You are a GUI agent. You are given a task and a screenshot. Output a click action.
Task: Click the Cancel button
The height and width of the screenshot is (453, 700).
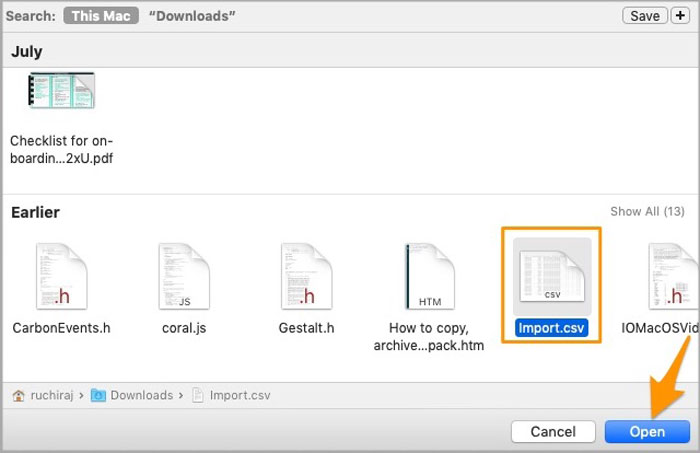tap(553, 432)
